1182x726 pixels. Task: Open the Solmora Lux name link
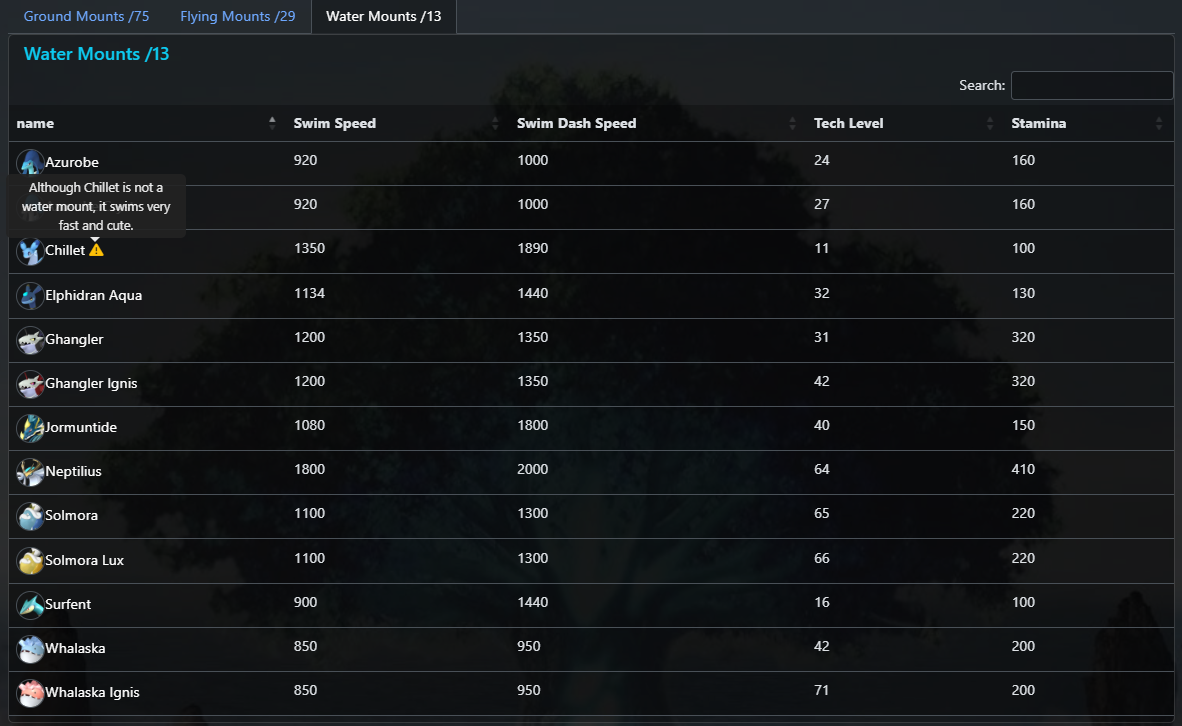(x=84, y=560)
